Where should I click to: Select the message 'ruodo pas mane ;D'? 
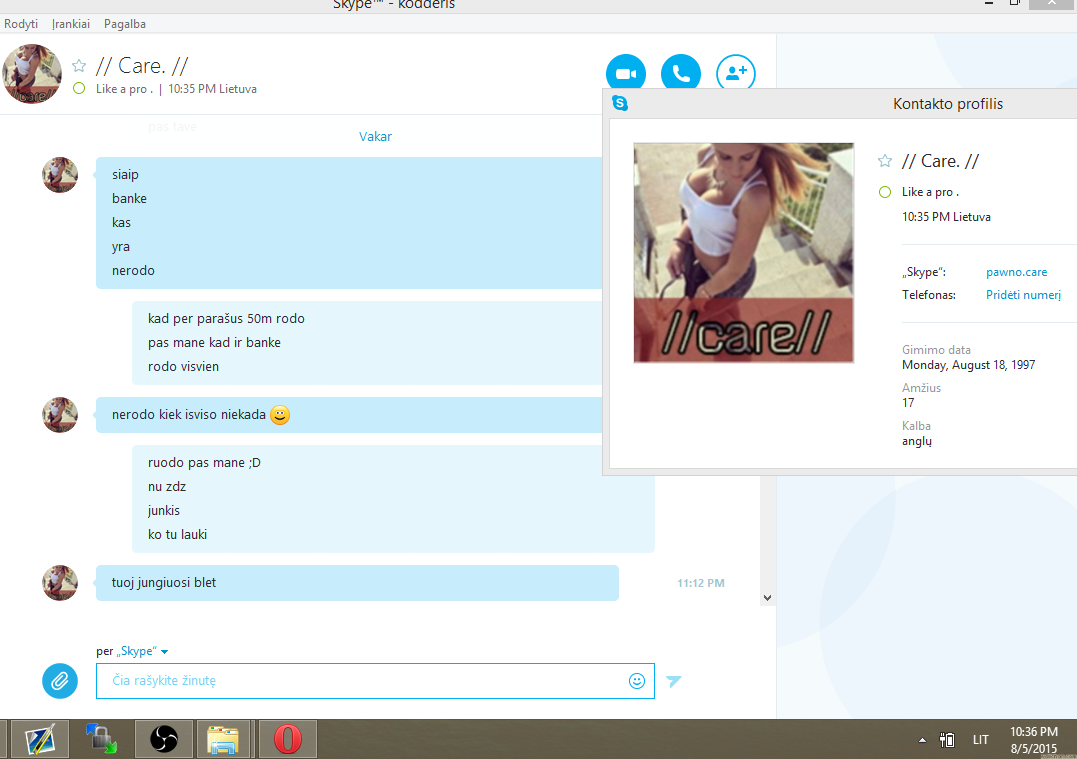[x=204, y=463]
